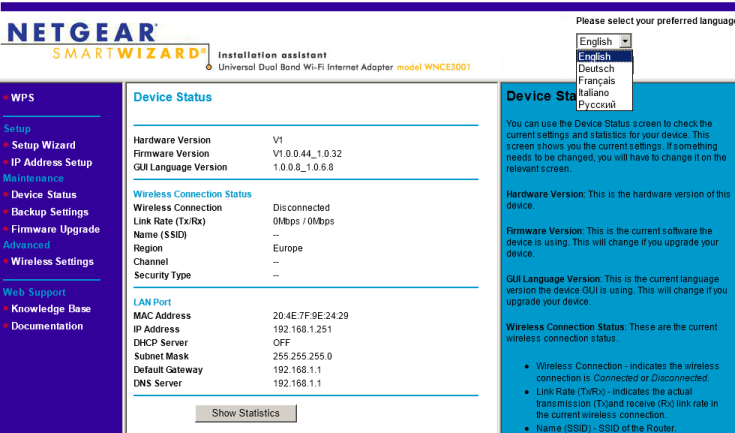Click the Device Status page title
735x433 pixels.
coord(172,97)
